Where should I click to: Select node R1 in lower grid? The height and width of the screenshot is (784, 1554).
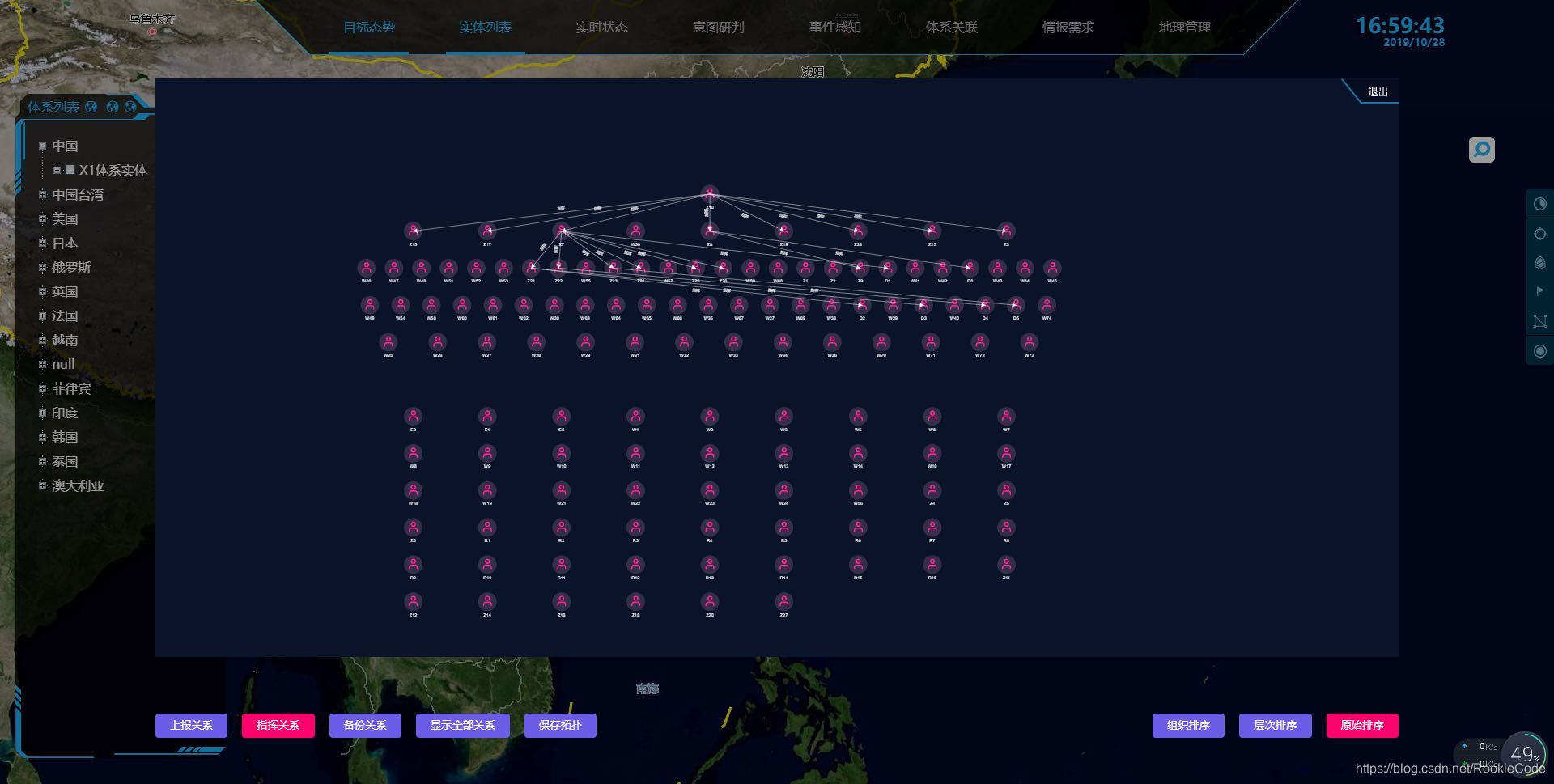pos(487,528)
